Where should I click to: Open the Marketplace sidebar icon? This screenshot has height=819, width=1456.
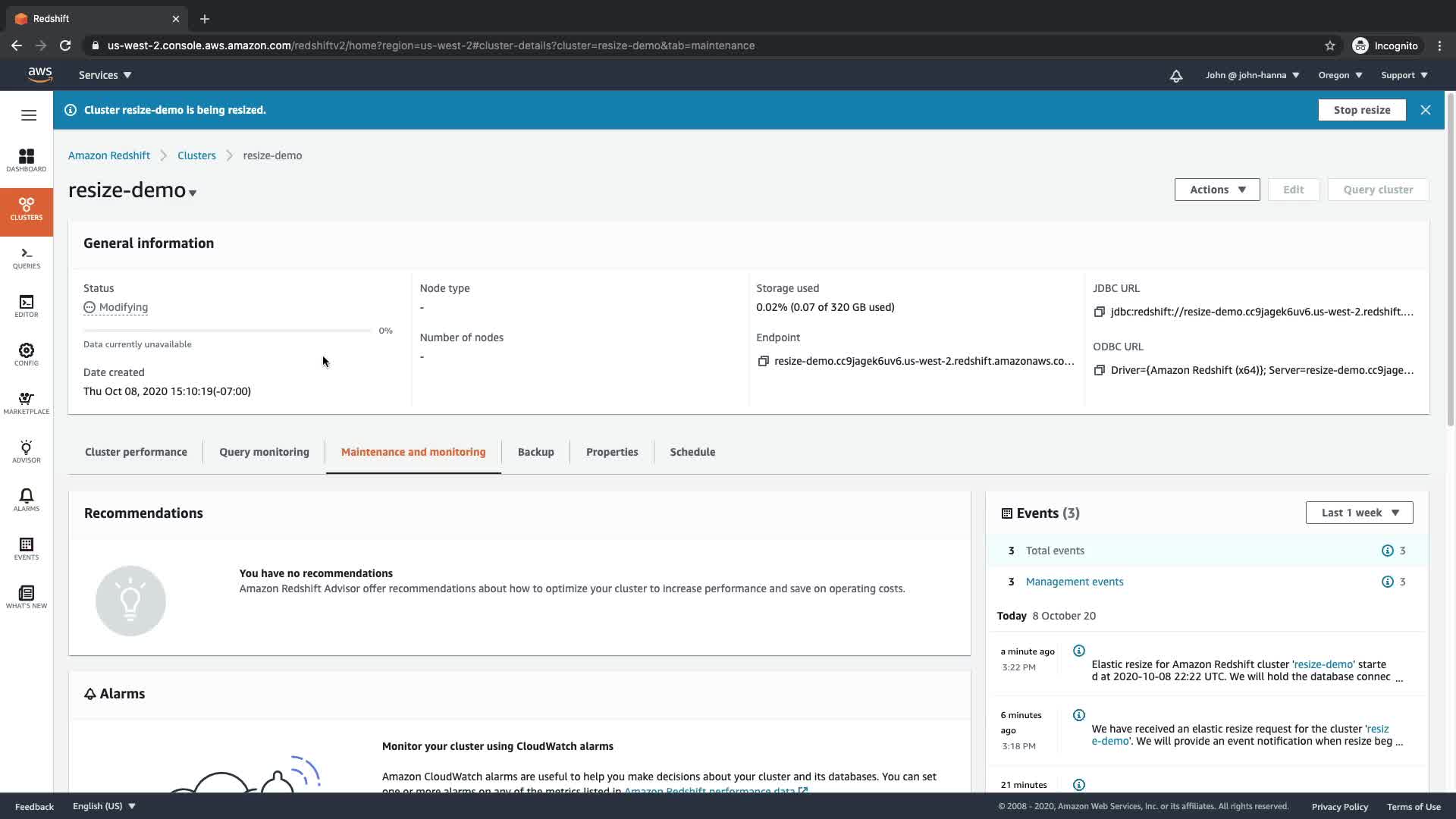point(27,403)
